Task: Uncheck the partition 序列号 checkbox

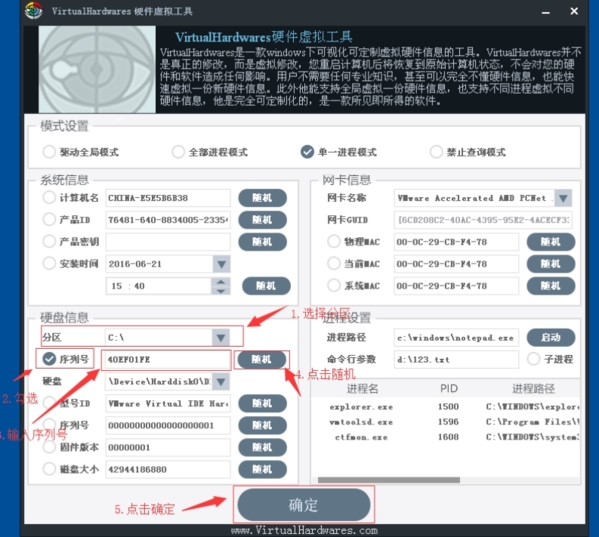Action: pos(49,359)
